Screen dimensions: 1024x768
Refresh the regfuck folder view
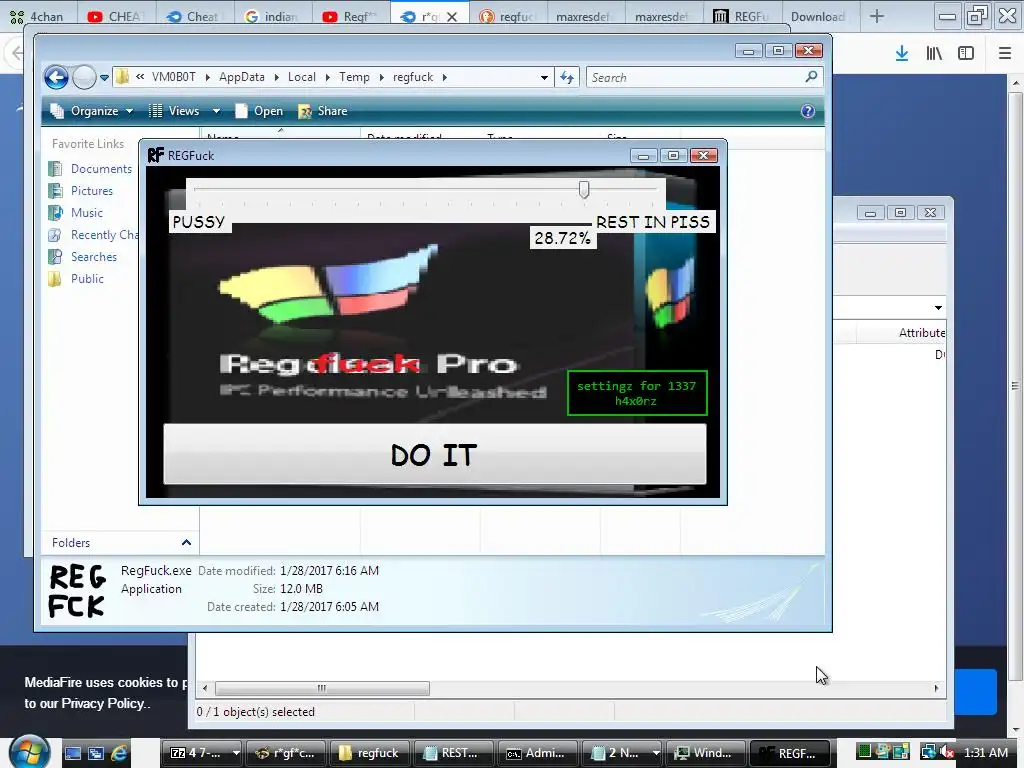tap(566, 78)
